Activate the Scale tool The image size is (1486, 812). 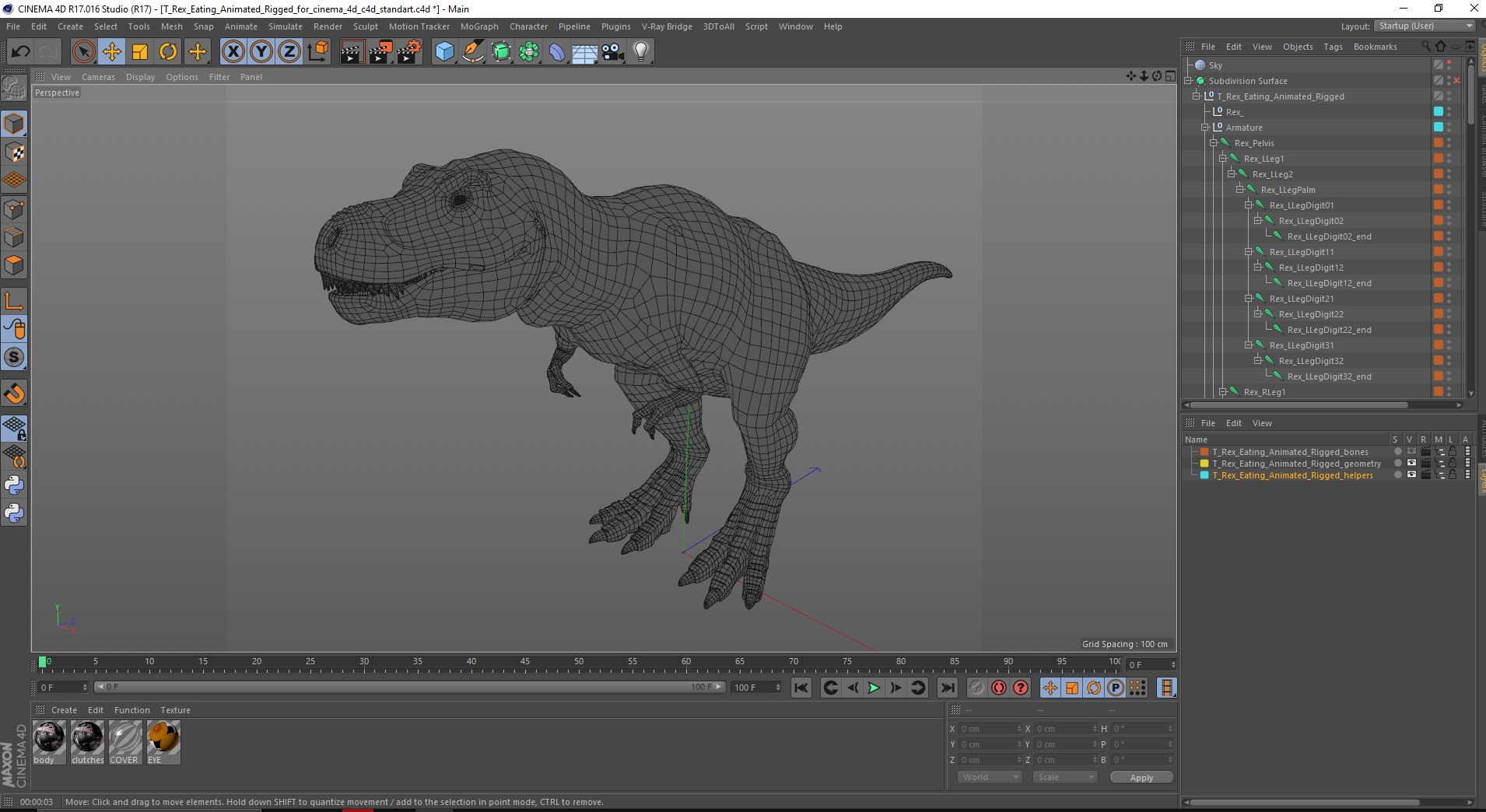click(x=140, y=52)
